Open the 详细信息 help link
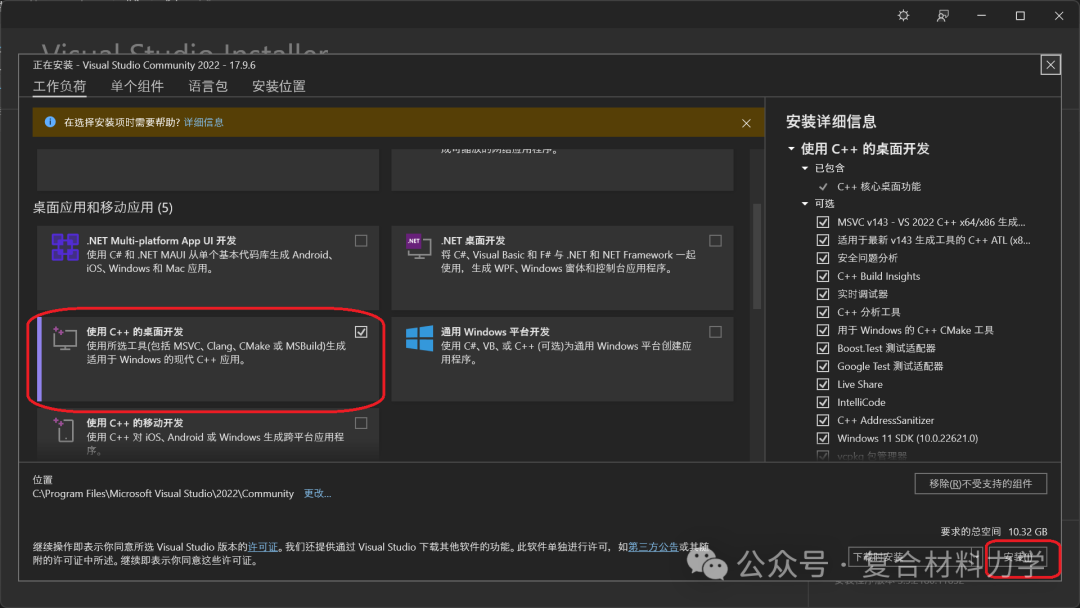The image size is (1080, 608). tap(203, 123)
